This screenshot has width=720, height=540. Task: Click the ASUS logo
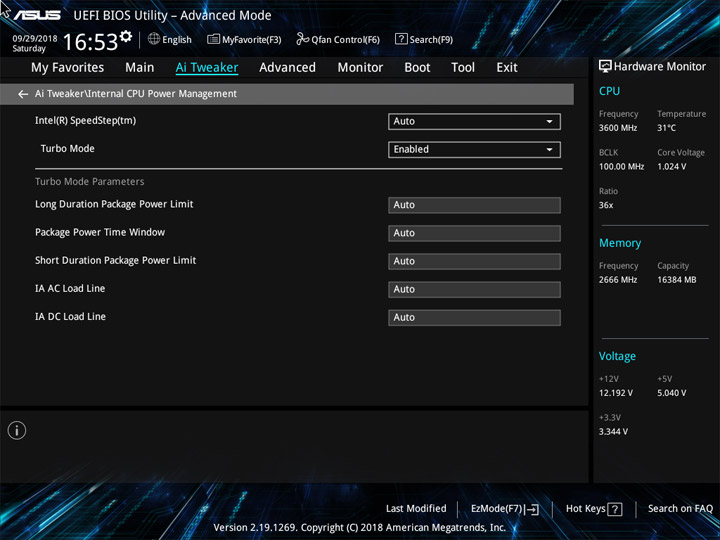tap(37, 16)
